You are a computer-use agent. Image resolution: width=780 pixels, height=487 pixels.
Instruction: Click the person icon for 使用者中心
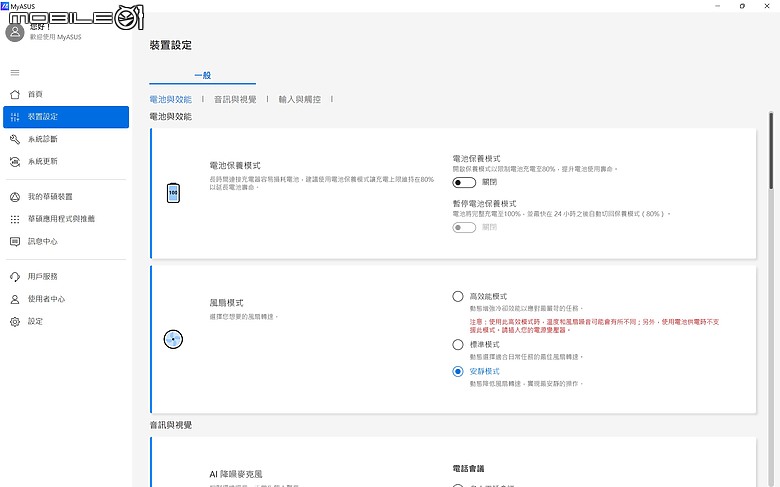point(15,299)
